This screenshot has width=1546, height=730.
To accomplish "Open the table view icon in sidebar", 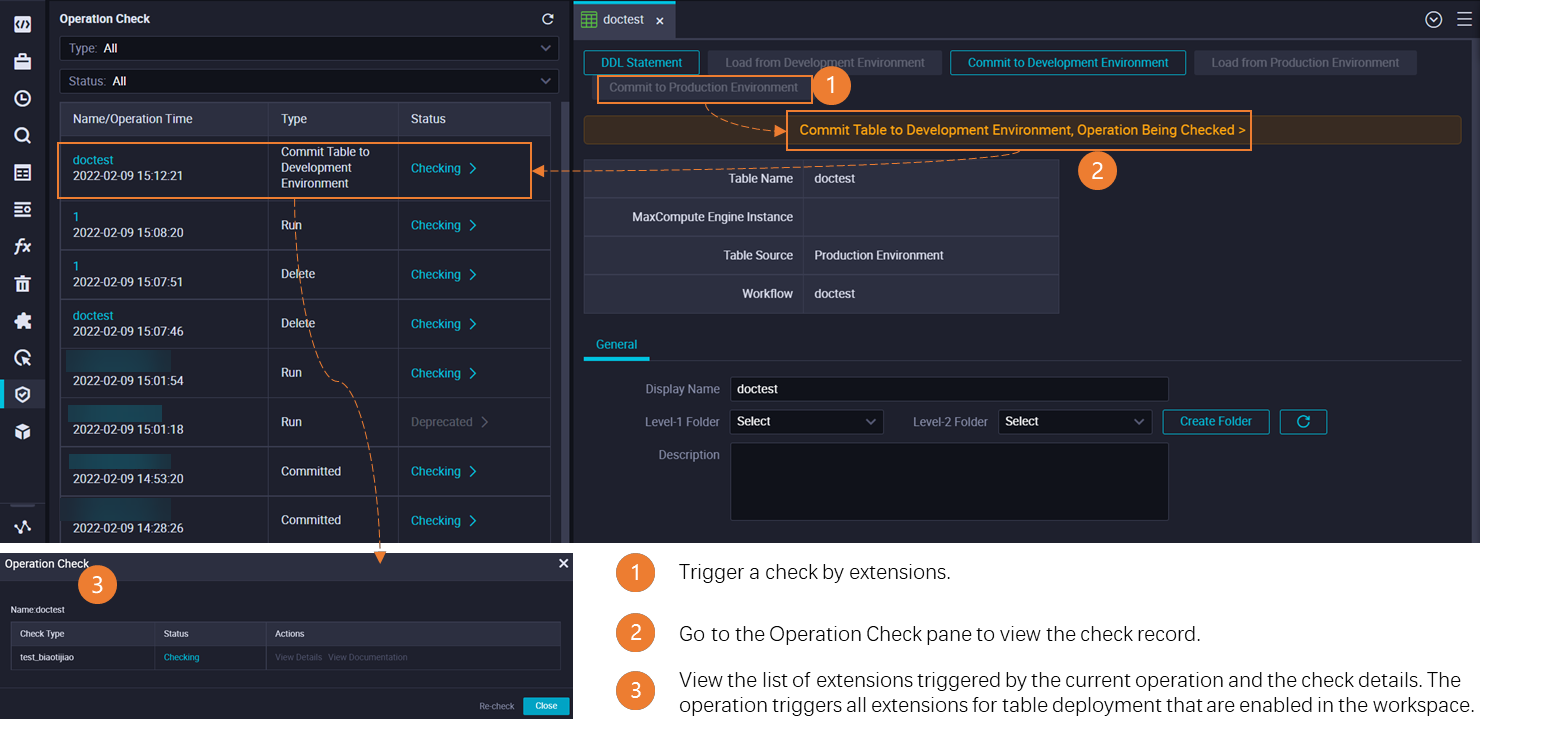I will [x=22, y=173].
